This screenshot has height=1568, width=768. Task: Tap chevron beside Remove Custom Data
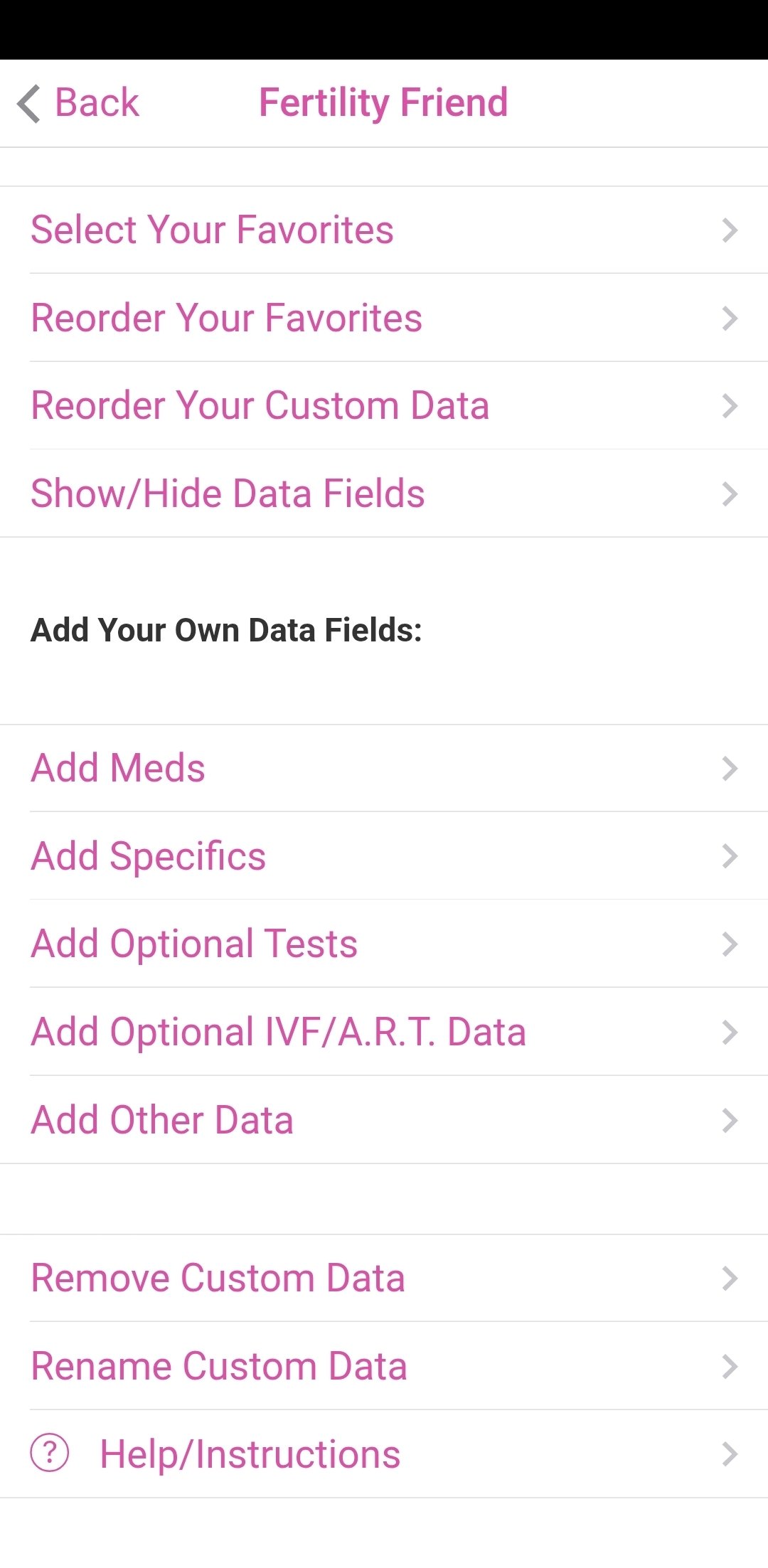[730, 1279]
